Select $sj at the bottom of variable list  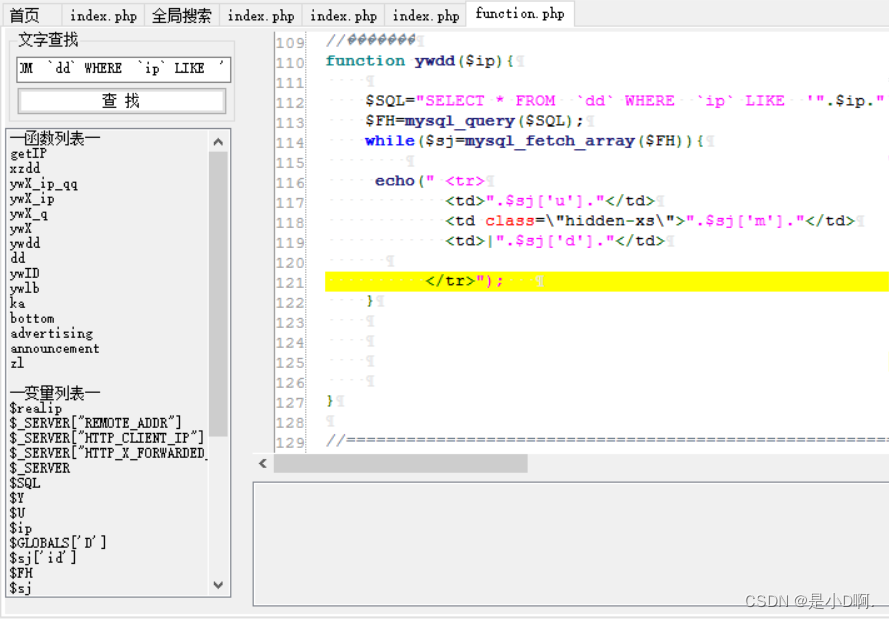point(20,588)
